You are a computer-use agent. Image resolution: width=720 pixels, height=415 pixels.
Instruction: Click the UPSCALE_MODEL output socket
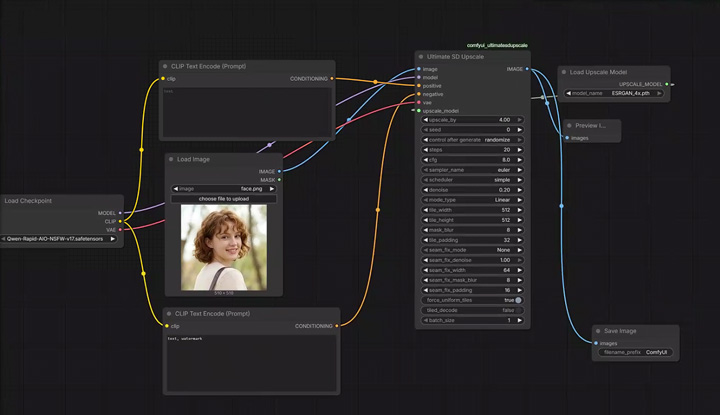tap(667, 84)
